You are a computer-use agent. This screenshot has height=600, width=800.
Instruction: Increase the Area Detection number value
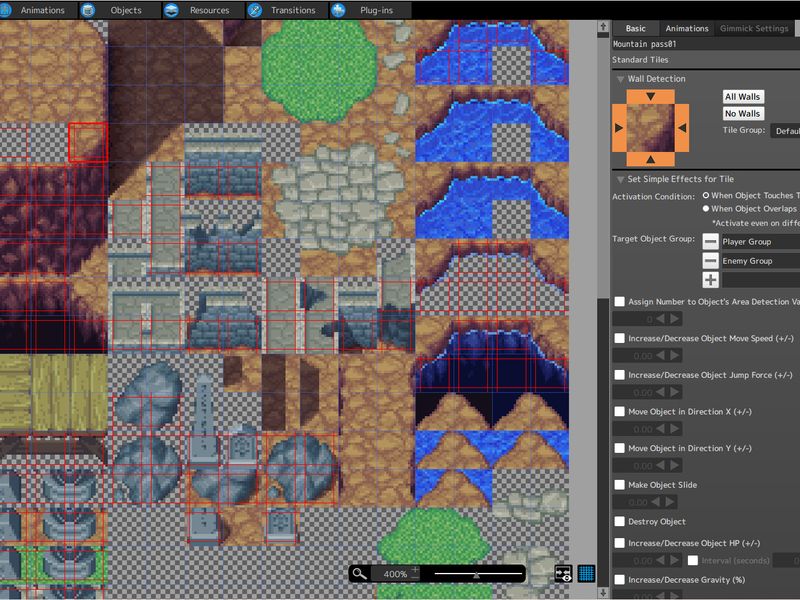click(674, 319)
